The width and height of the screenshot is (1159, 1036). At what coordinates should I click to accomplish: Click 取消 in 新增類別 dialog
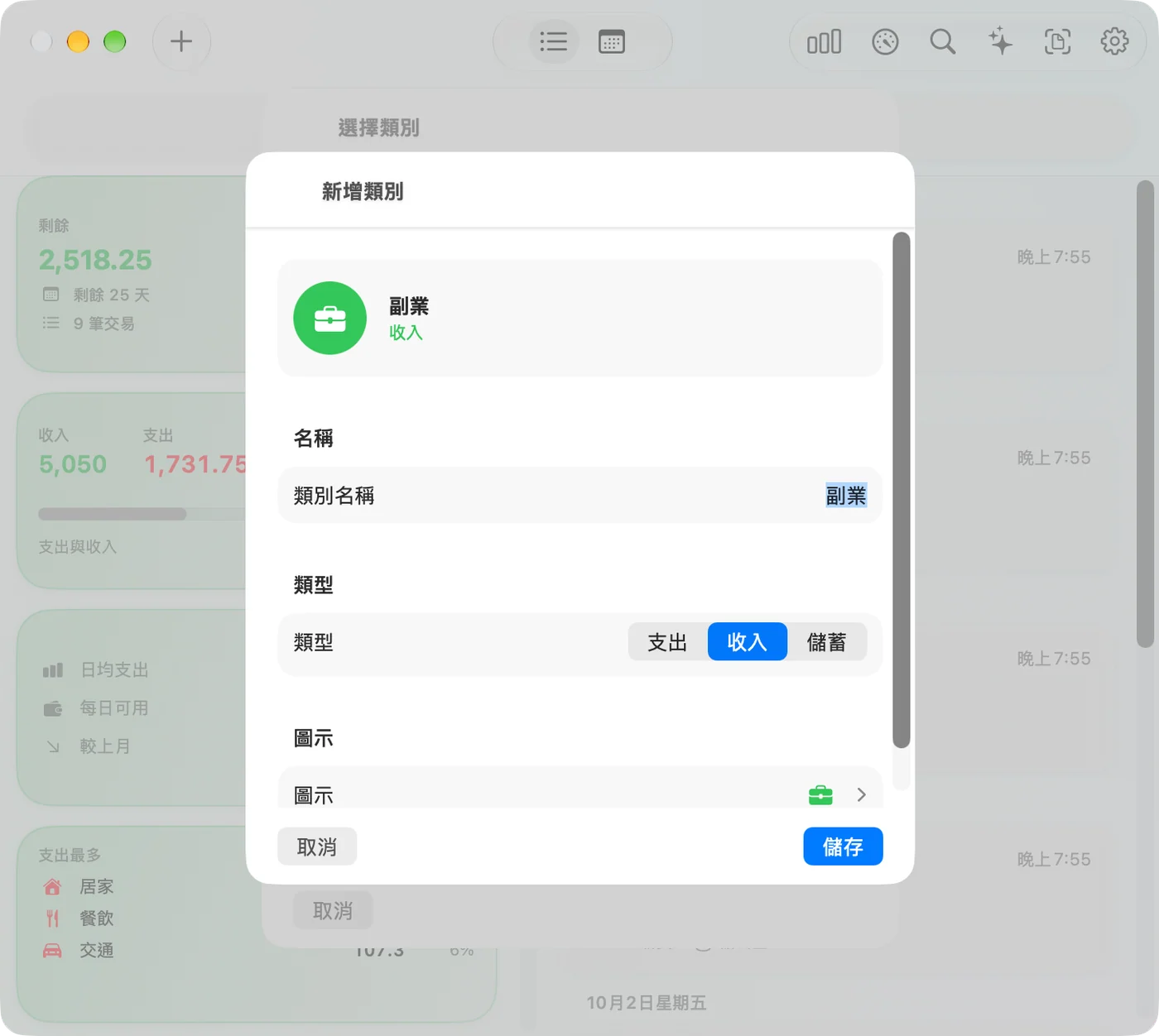(x=317, y=847)
